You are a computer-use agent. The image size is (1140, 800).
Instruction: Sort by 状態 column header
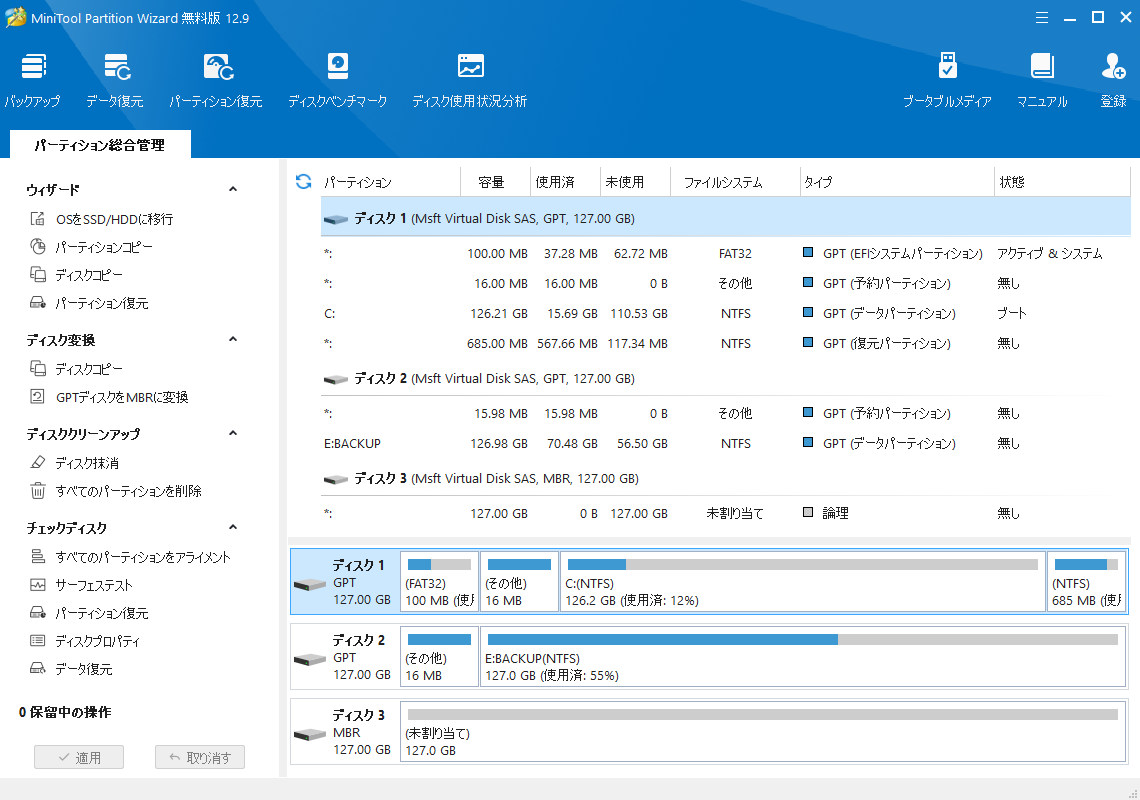[1062, 182]
